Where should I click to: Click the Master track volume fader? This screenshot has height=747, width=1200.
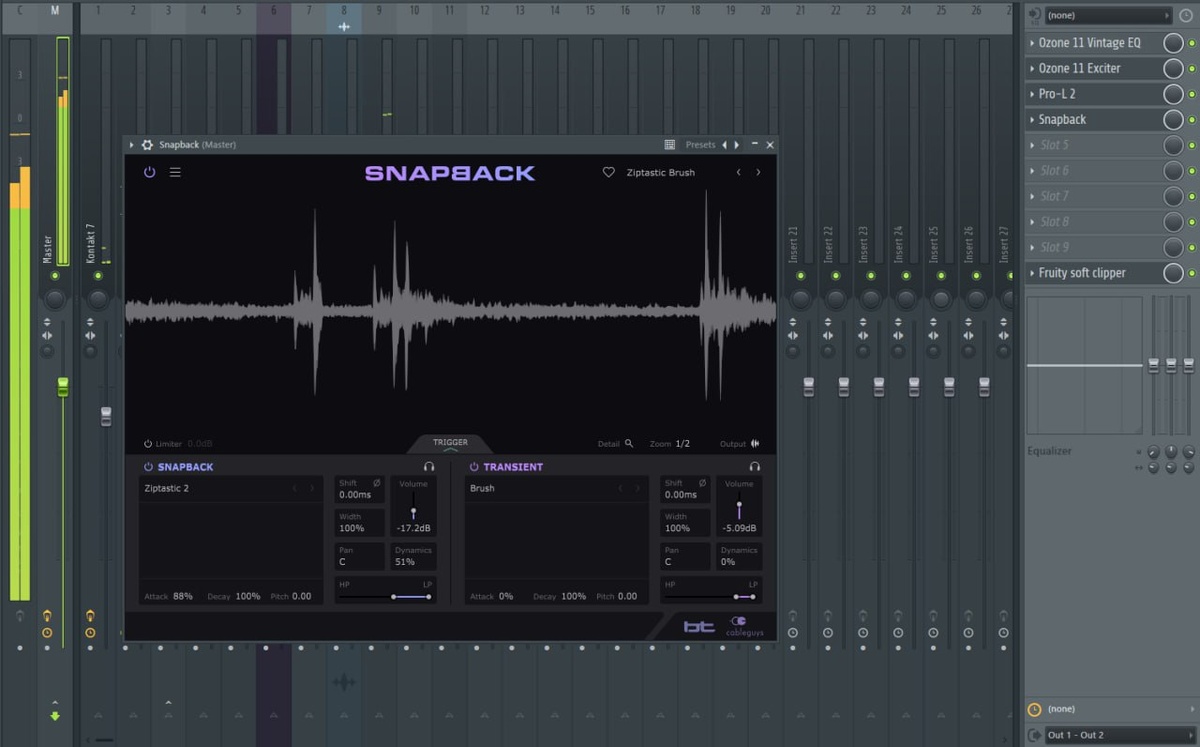(63, 387)
